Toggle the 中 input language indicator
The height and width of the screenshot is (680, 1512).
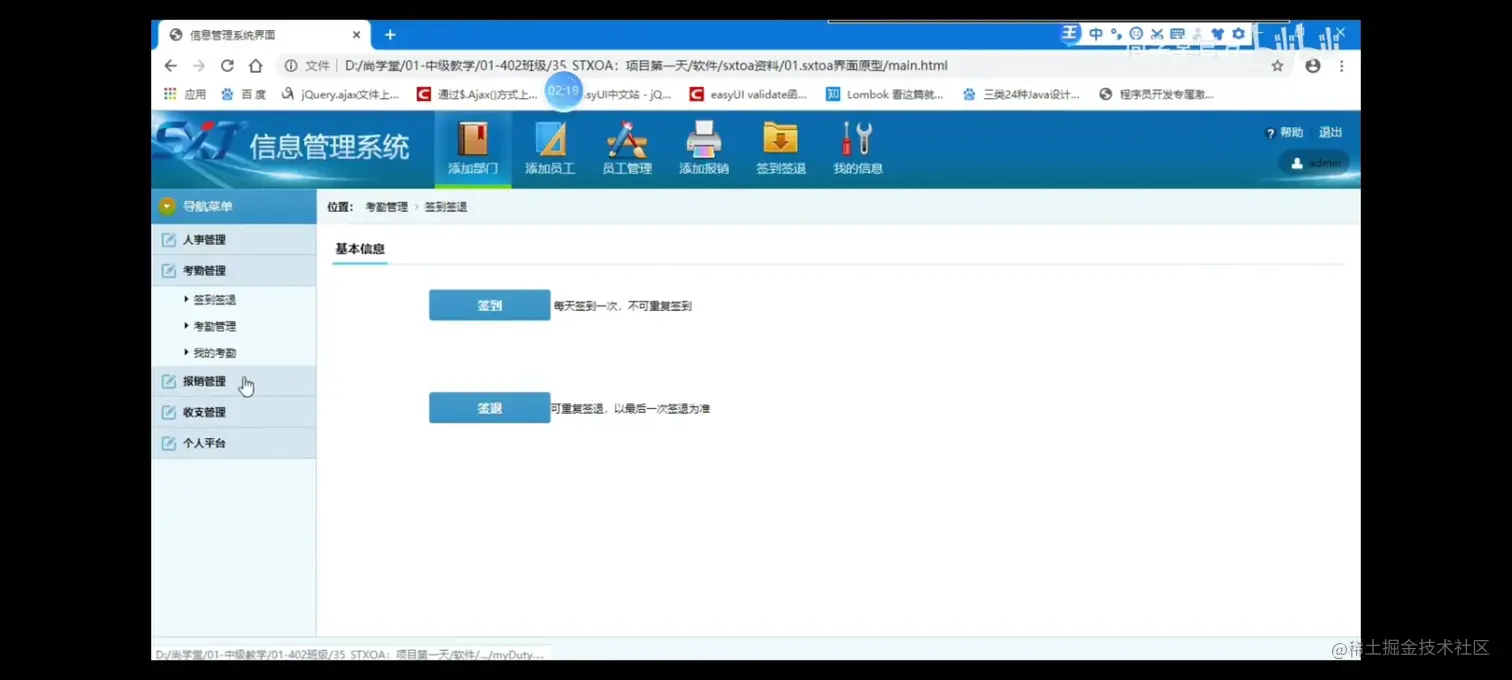(x=1096, y=34)
